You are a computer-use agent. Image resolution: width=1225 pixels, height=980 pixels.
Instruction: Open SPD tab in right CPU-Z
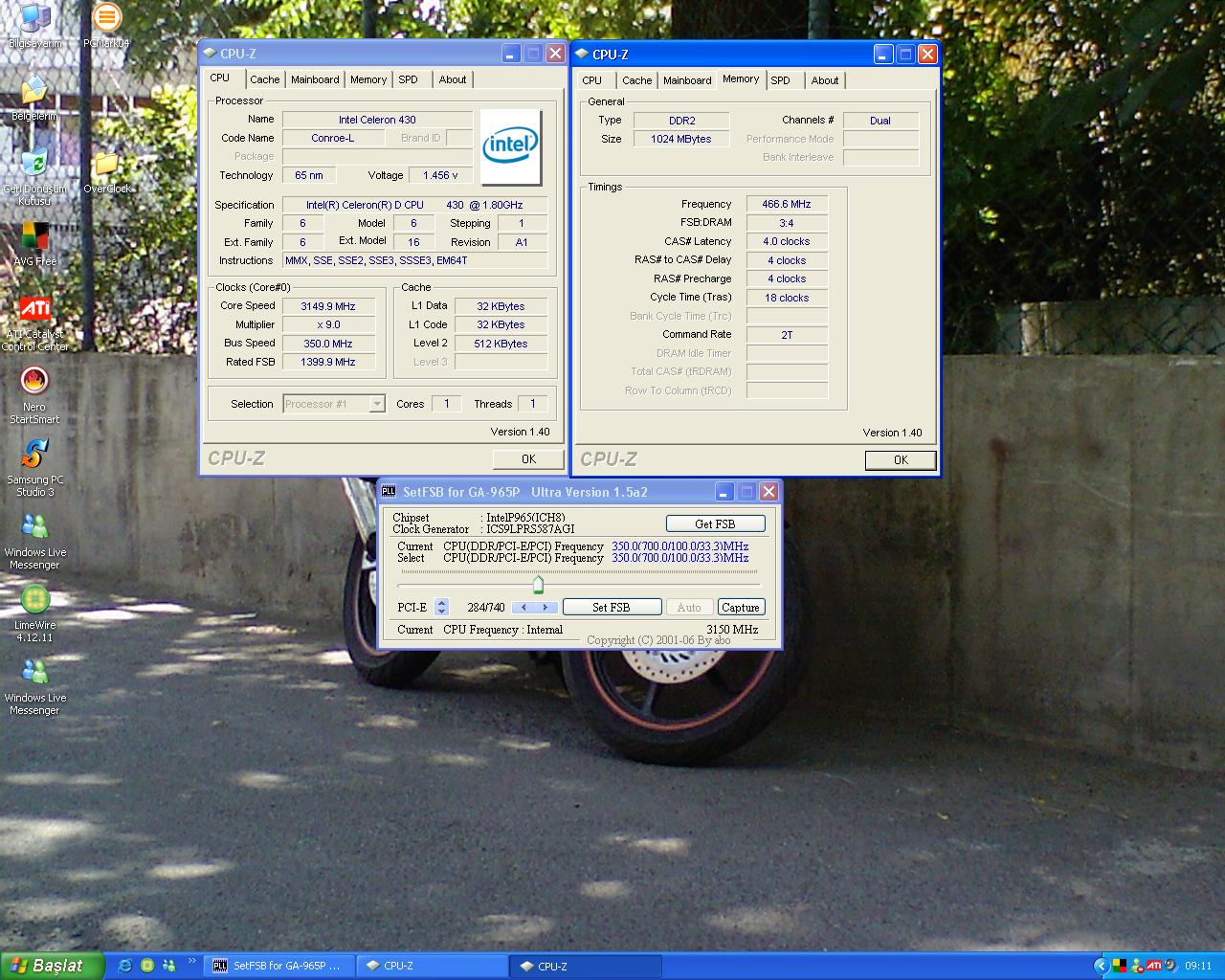(781, 81)
